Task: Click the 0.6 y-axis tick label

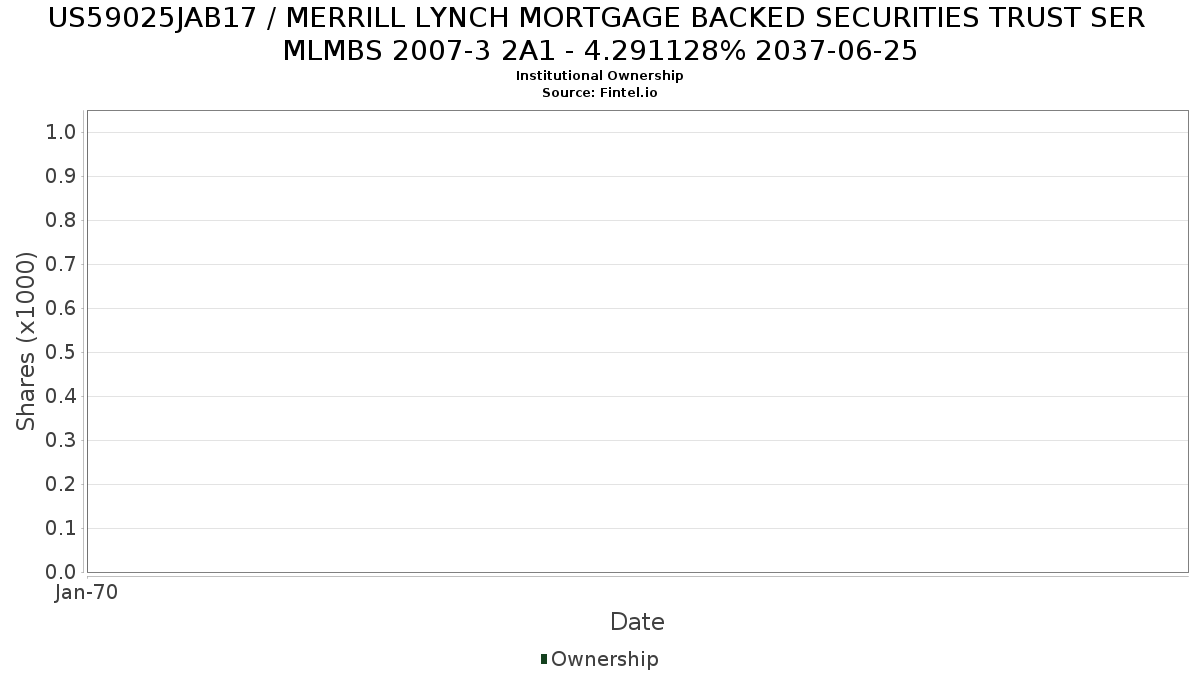Action: point(62,309)
